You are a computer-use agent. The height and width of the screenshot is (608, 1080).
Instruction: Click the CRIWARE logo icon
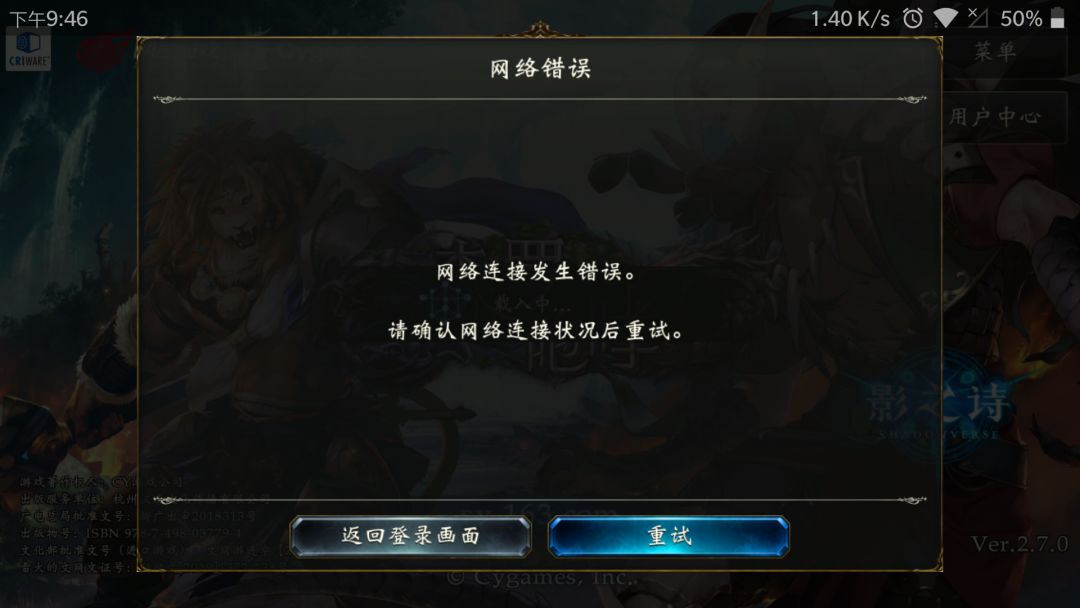28,50
